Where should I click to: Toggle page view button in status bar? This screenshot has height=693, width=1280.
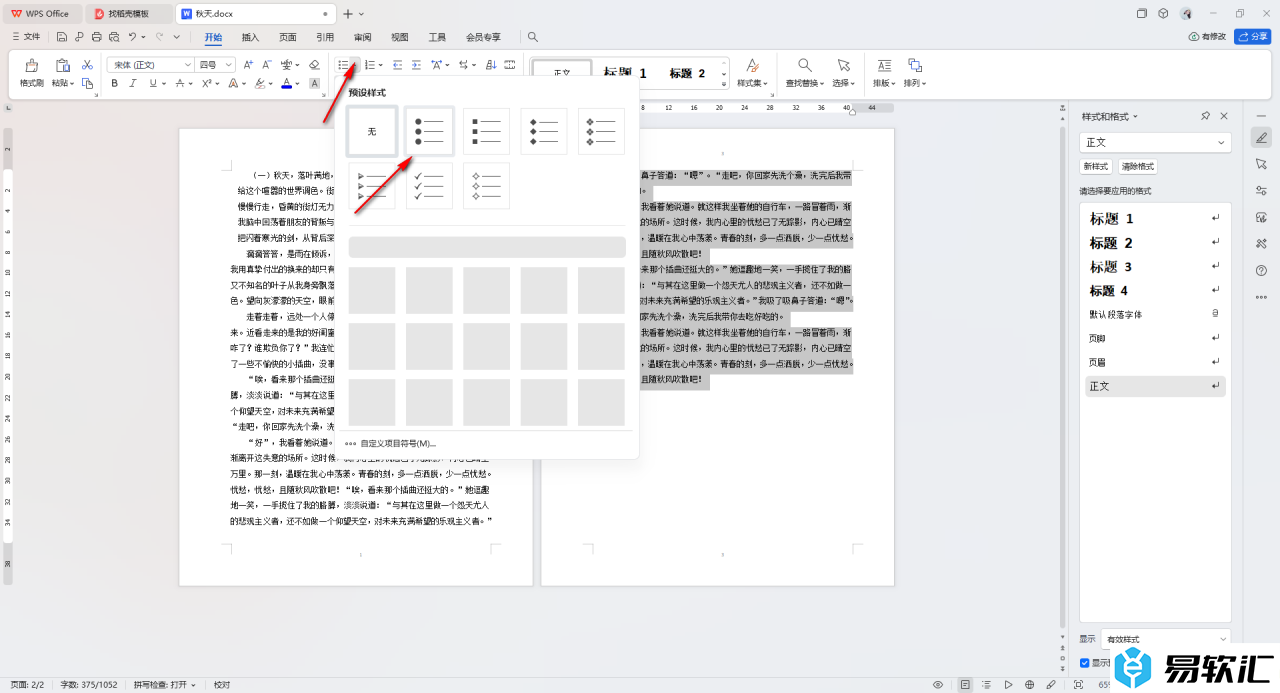(965, 685)
